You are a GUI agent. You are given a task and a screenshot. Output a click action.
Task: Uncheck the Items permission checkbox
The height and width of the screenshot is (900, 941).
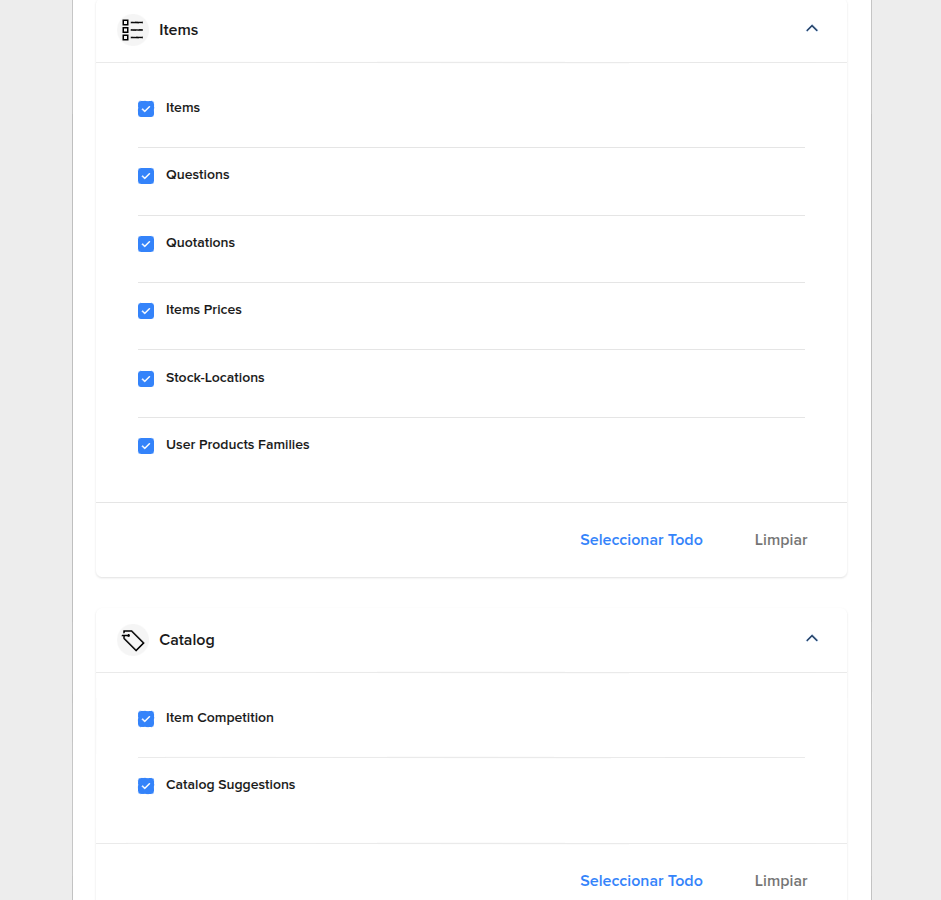tap(146, 109)
